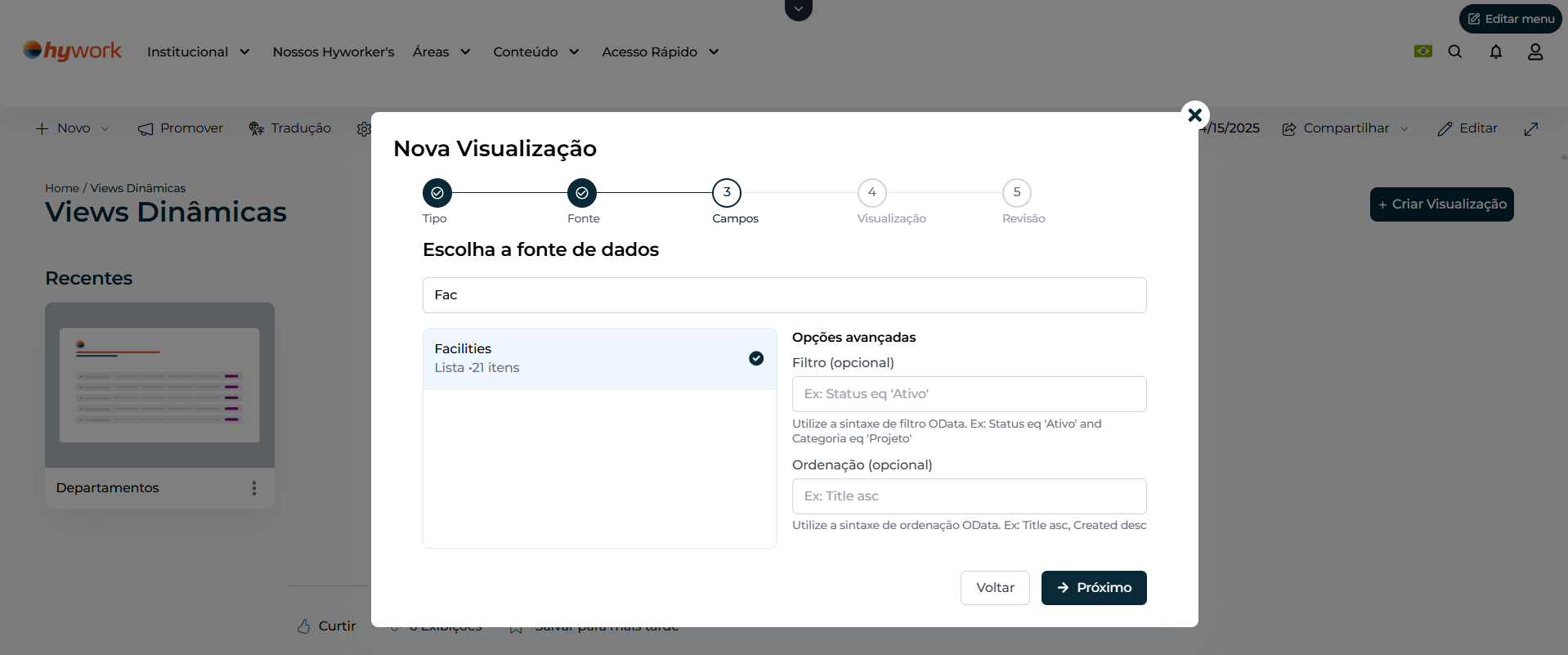
Task: Click the Curtir thumbs-up icon
Action: (304, 626)
